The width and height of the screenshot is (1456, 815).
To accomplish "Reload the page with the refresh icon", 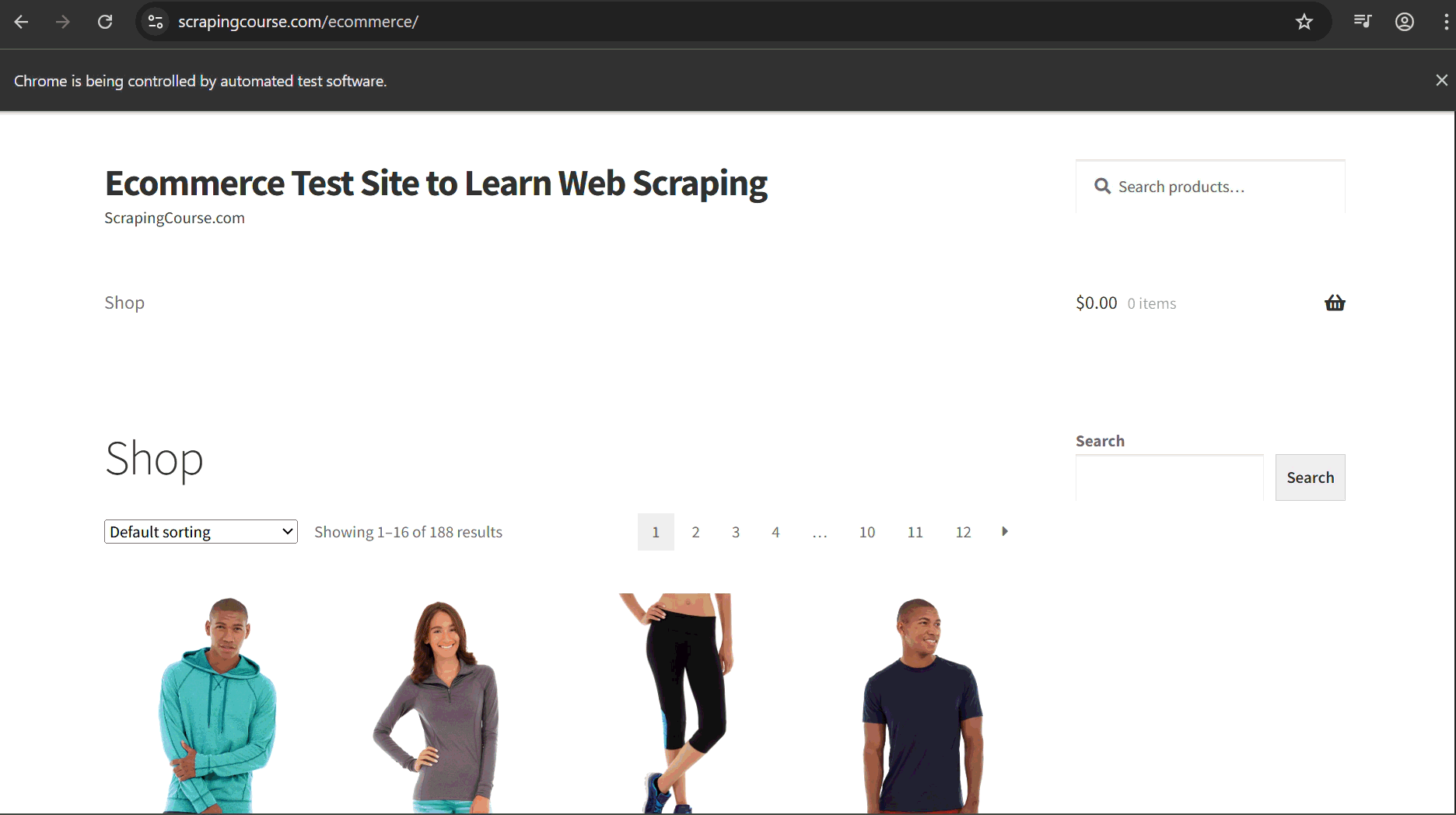I will tap(105, 22).
